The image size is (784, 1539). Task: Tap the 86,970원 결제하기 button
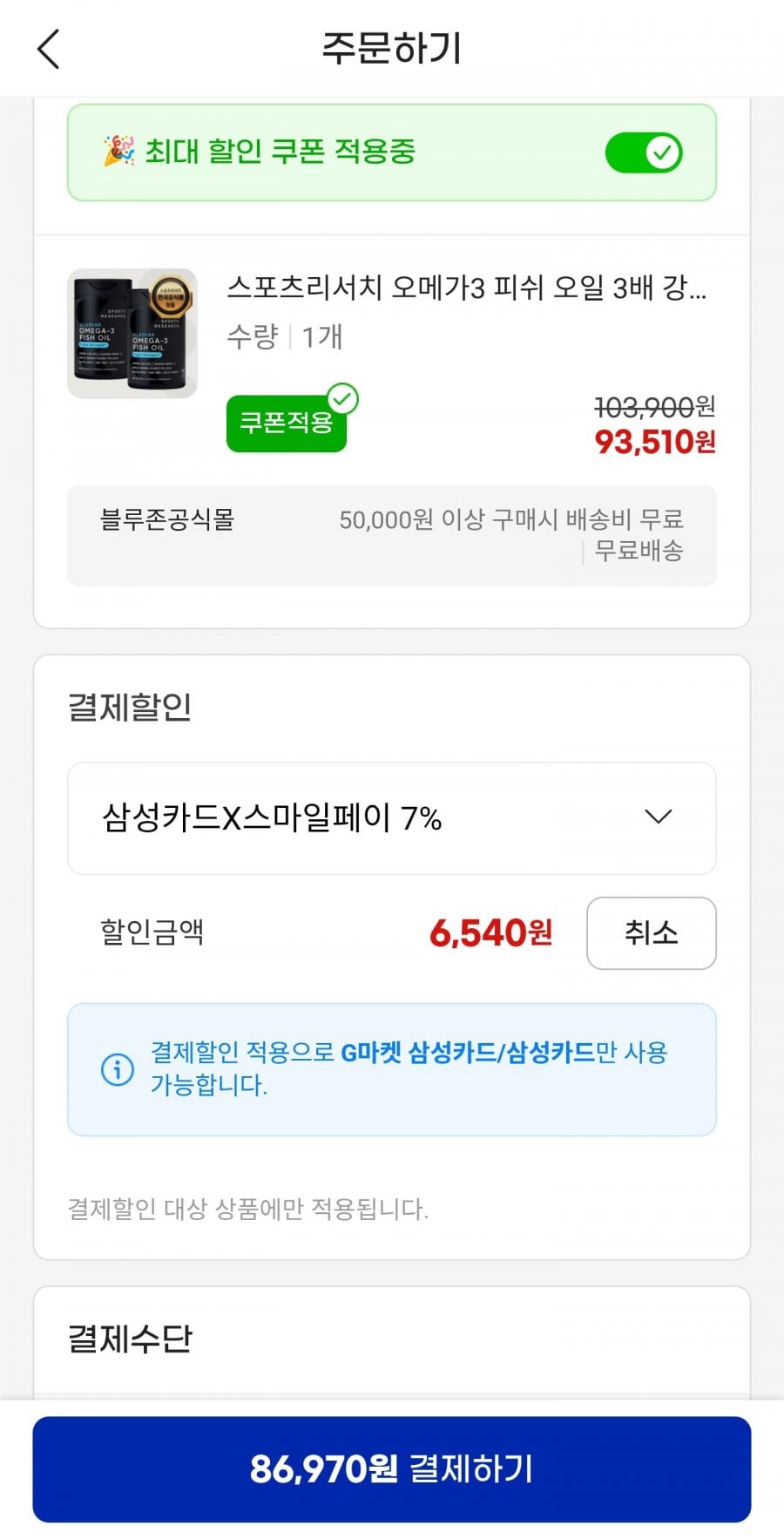392,1468
